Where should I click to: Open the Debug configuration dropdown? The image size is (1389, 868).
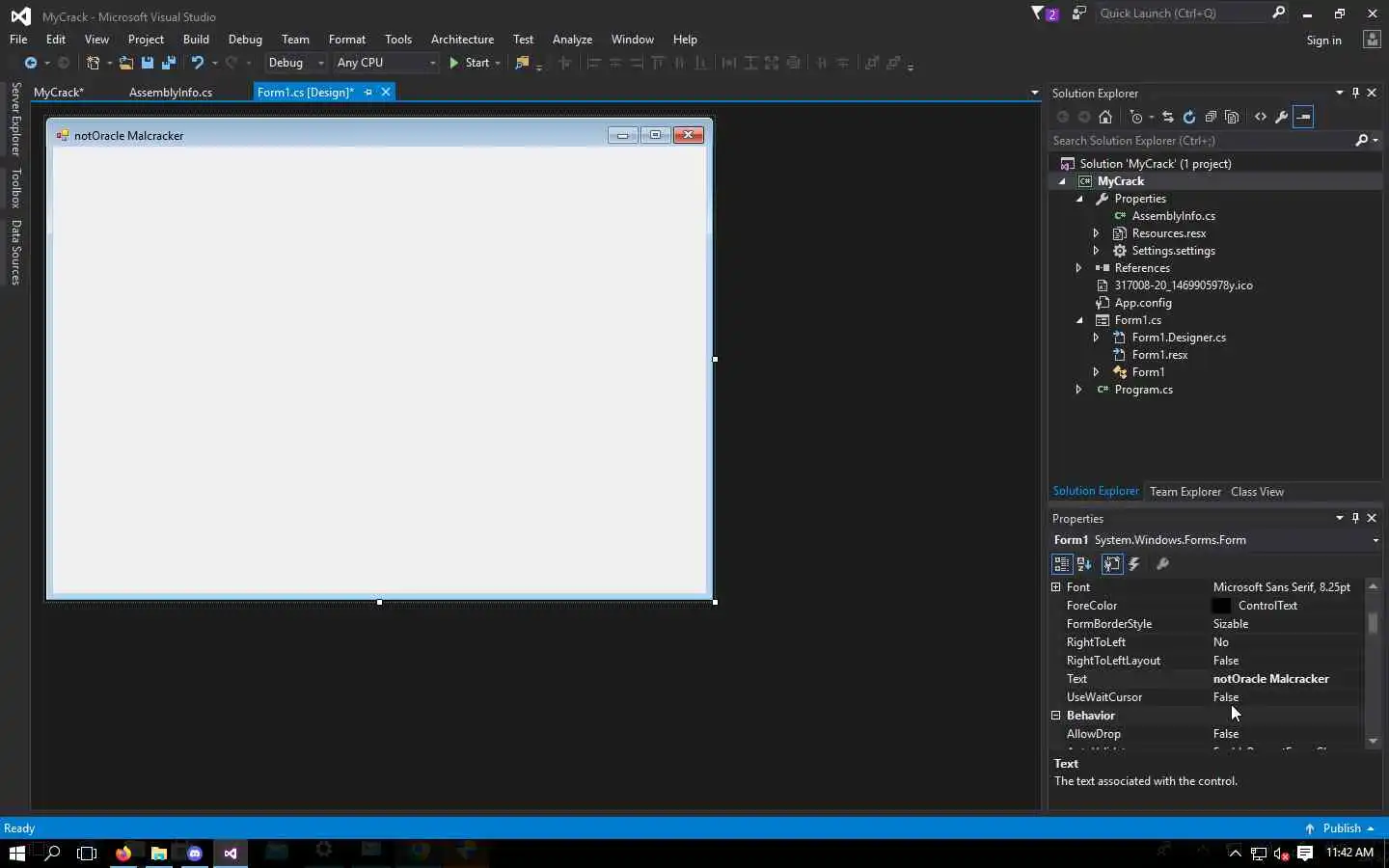click(x=321, y=63)
